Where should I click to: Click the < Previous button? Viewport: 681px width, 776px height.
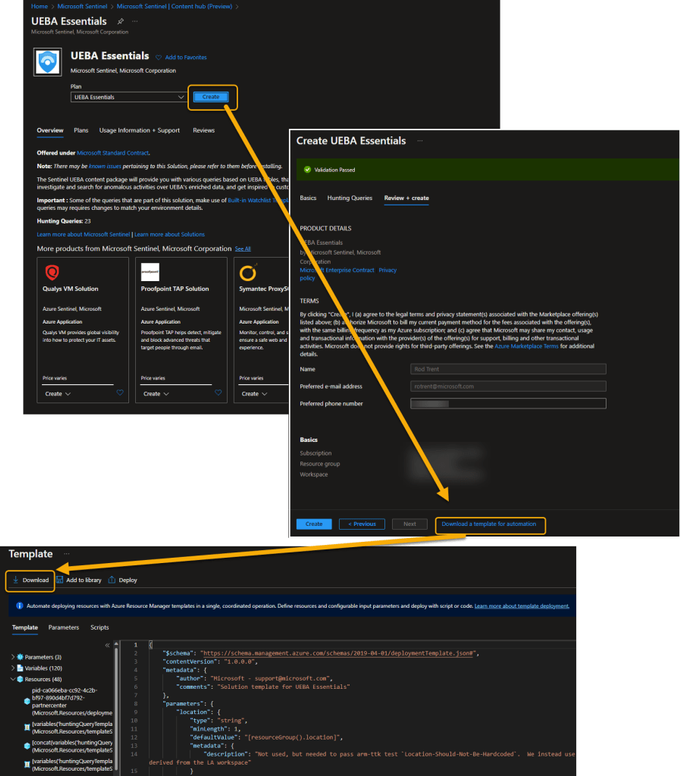362,524
